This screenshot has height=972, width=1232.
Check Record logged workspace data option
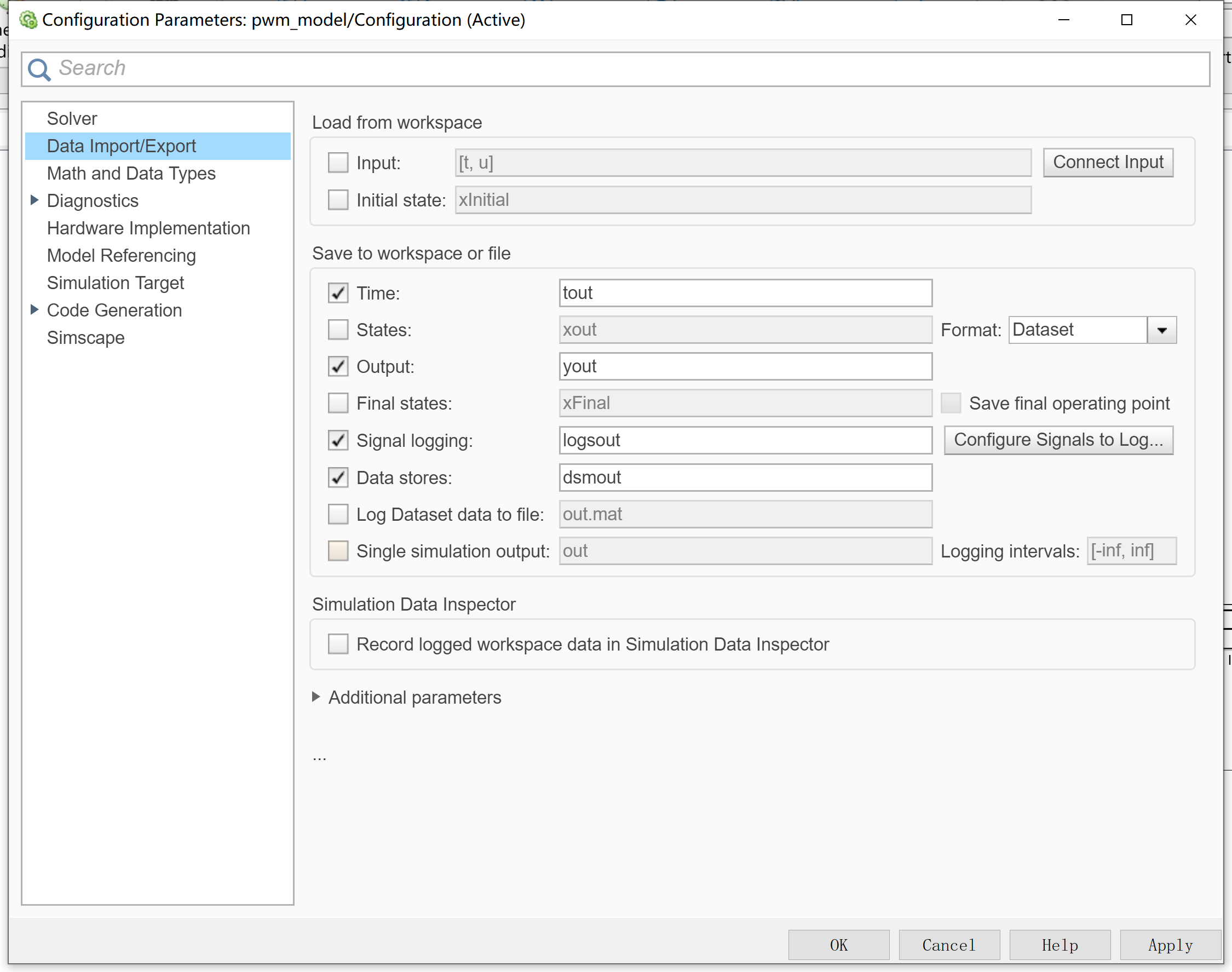[x=338, y=643]
